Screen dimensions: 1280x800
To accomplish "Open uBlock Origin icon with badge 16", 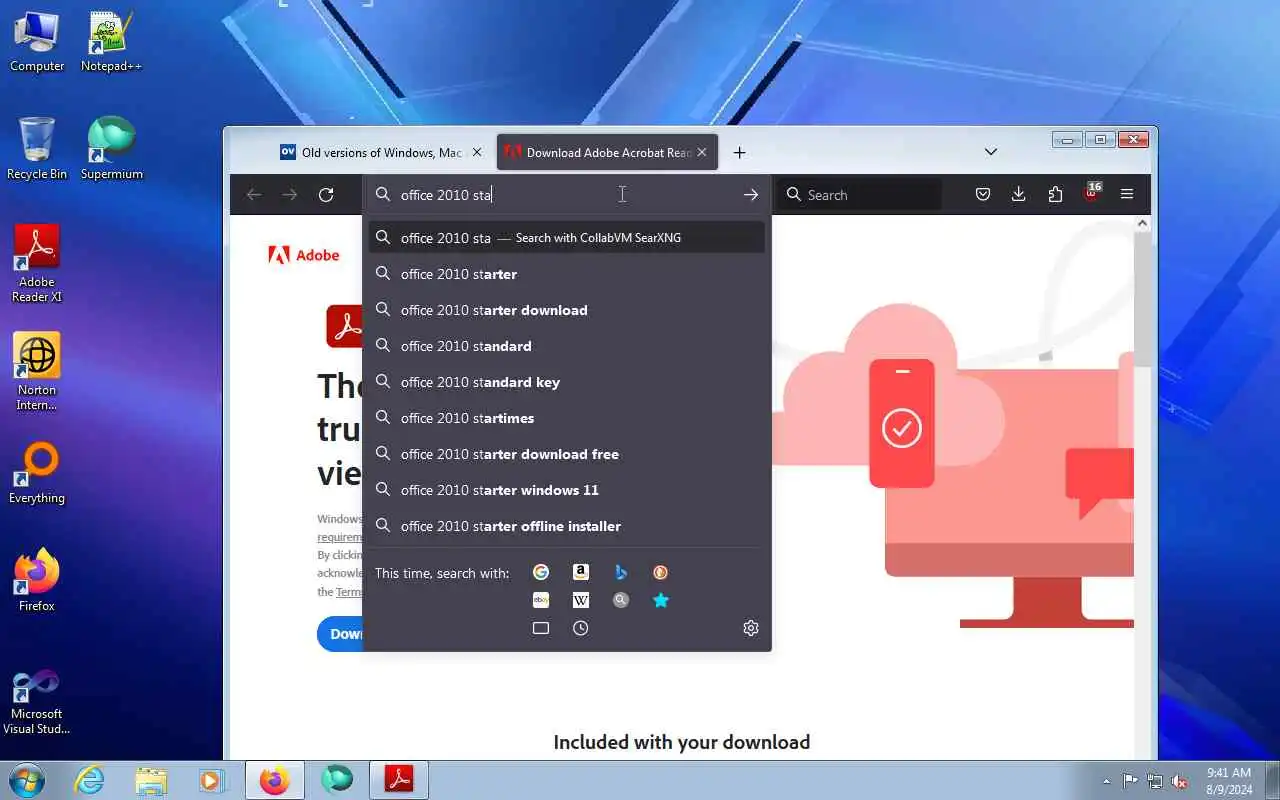I will (x=1091, y=193).
